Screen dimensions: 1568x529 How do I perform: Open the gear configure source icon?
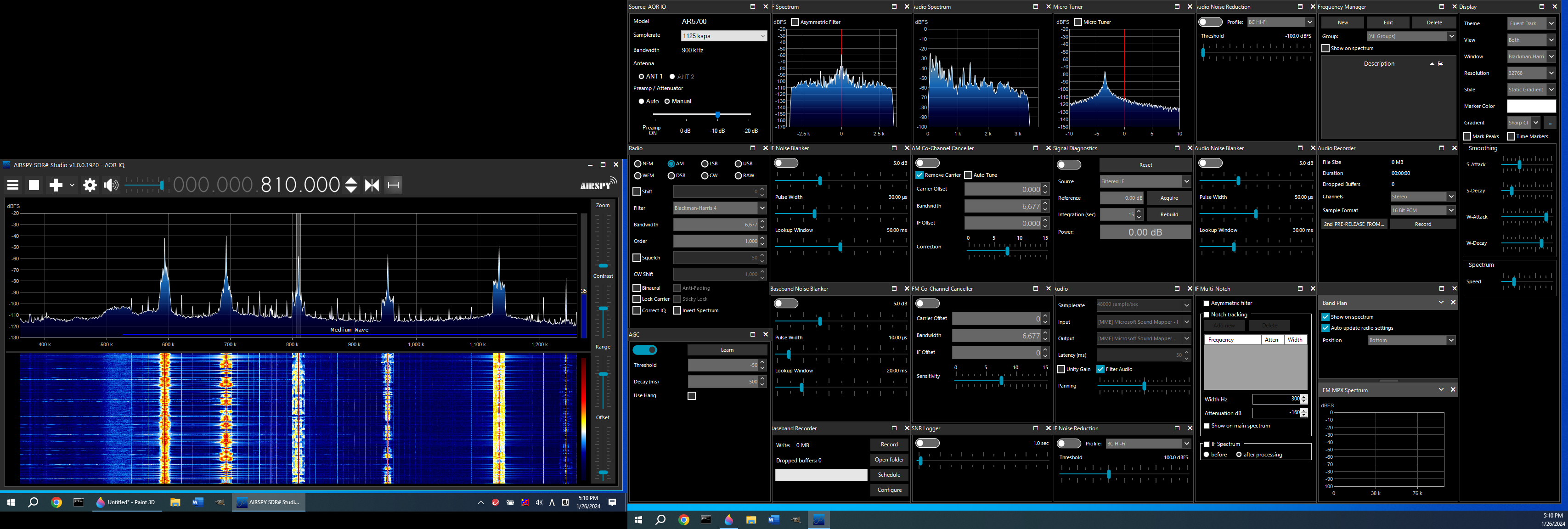pyautogui.click(x=90, y=185)
